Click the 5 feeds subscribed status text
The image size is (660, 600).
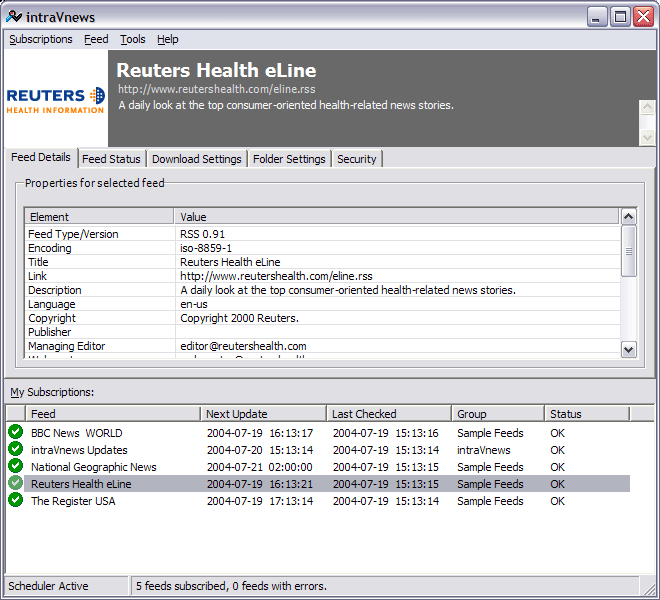pyautogui.click(x=231, y=586)
